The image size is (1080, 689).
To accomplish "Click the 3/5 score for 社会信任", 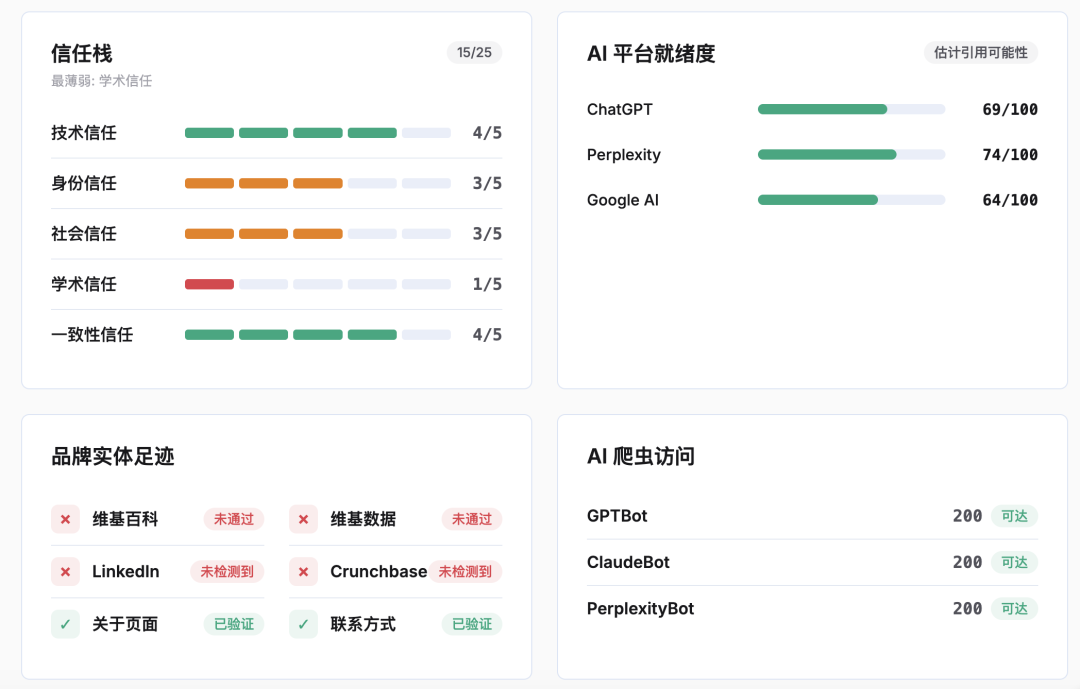I will pyautogui.click(x=487, y=234).
